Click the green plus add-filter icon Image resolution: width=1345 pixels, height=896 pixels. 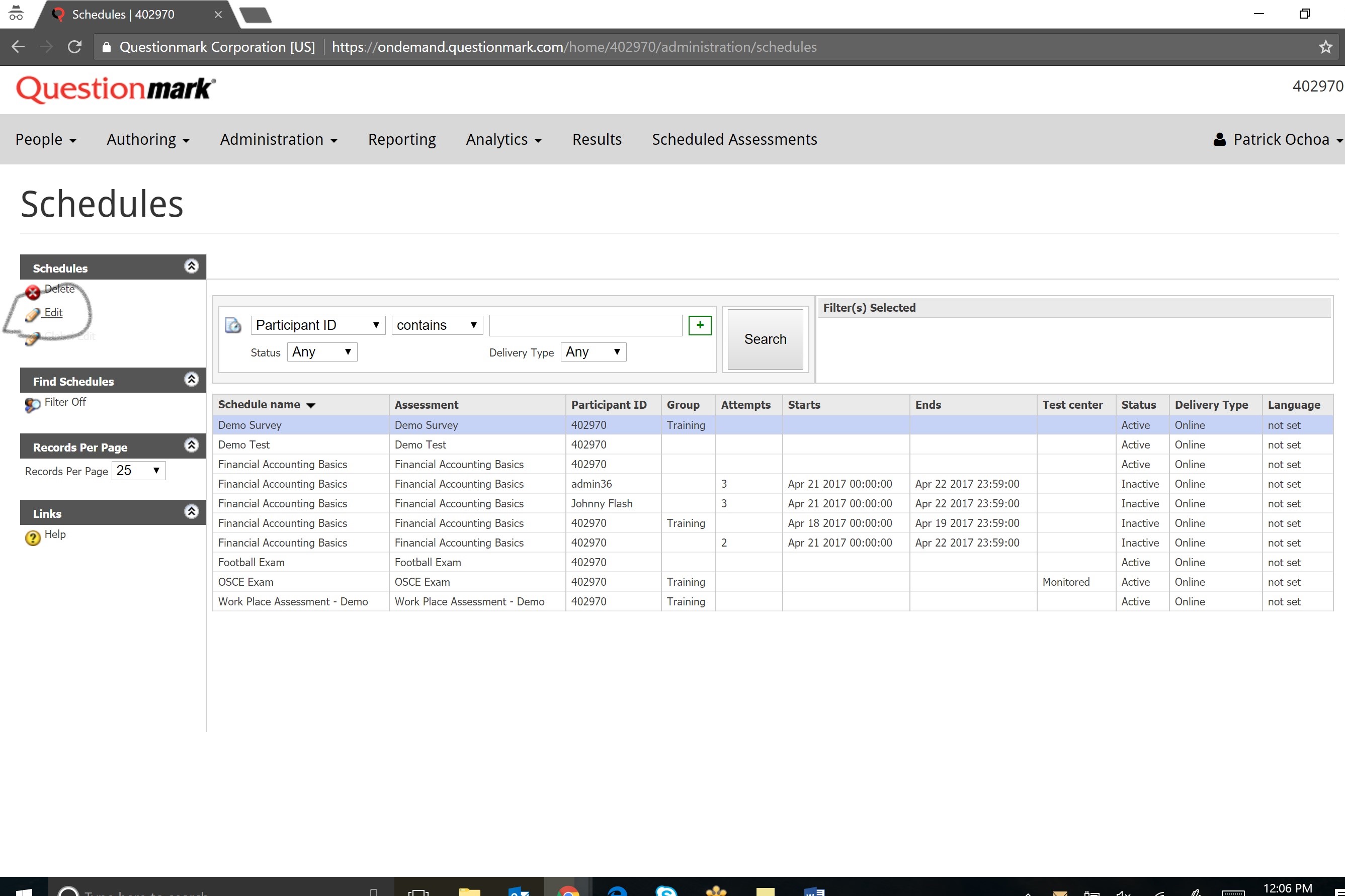coord(699,325)
